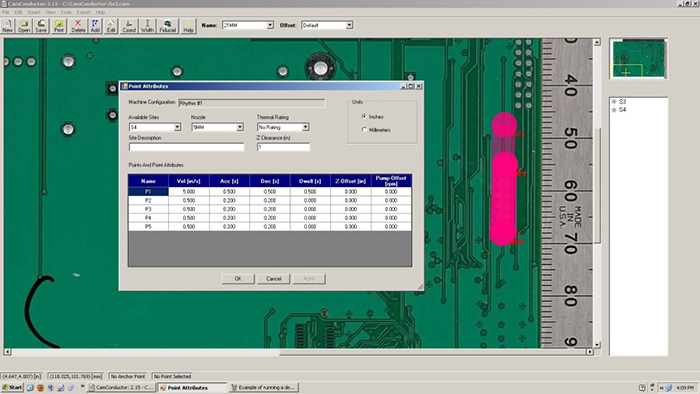700x394 pixels.
Task: Click horizontal scrollbar left arrow of canvas
Action: (x=8, y=352)
